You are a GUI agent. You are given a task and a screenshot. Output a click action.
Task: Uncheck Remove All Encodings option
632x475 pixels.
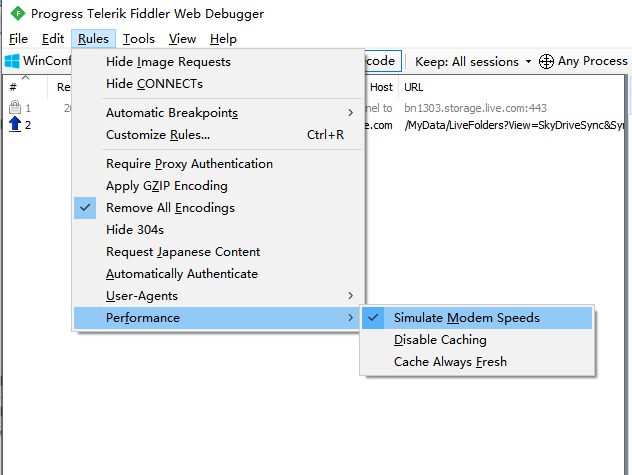tap(218, 208)
